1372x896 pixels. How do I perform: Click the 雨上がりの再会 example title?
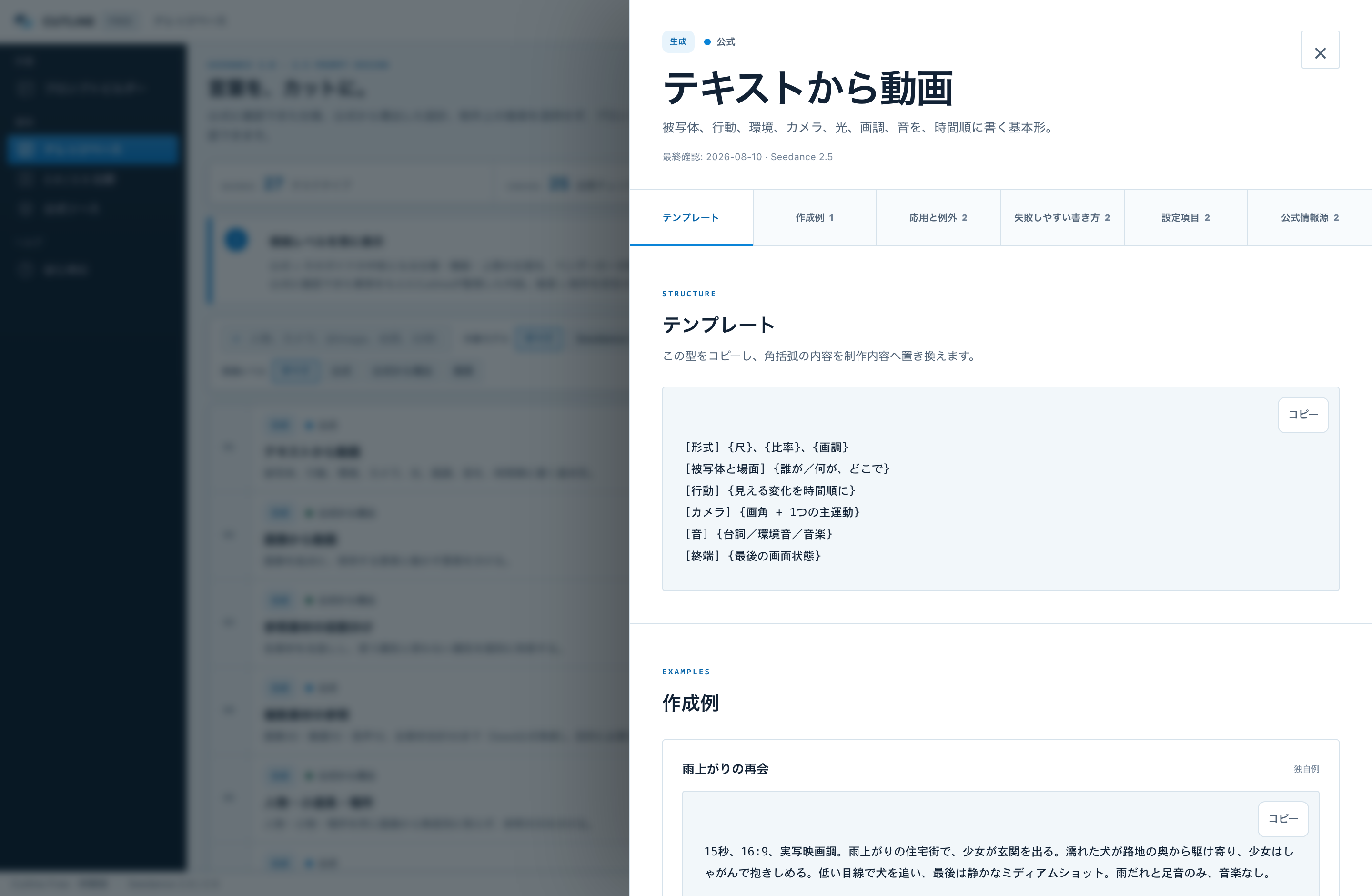click(x=725, y=769)
